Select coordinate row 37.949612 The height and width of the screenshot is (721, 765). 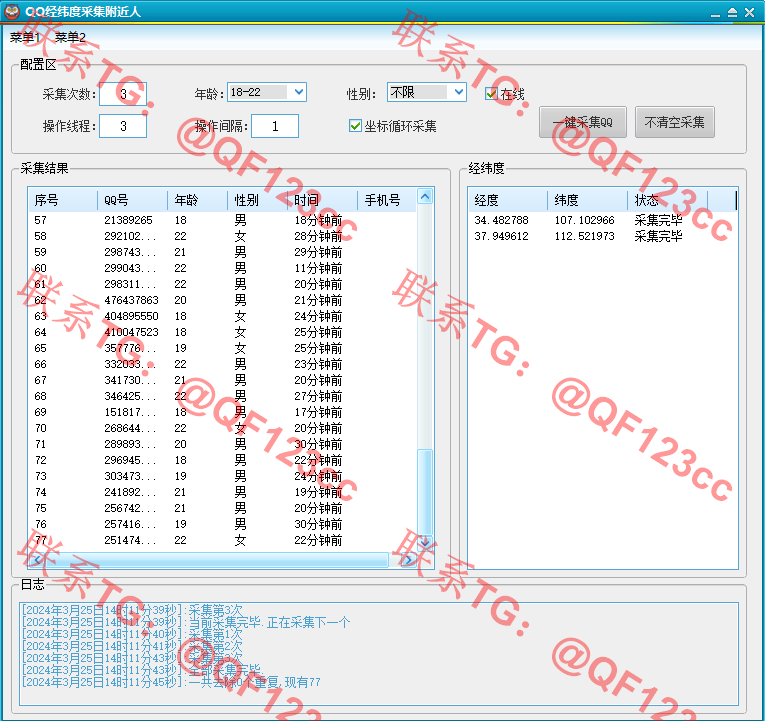[603, 236]
